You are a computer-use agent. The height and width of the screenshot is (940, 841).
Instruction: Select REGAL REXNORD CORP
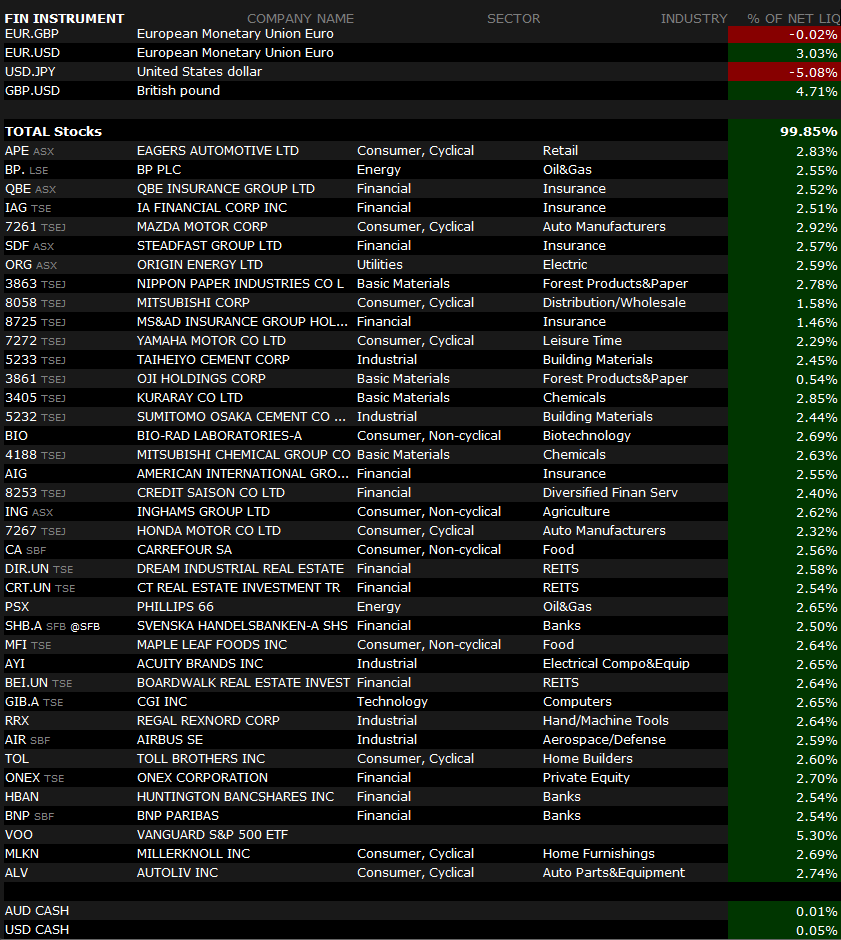click(208, 721)
